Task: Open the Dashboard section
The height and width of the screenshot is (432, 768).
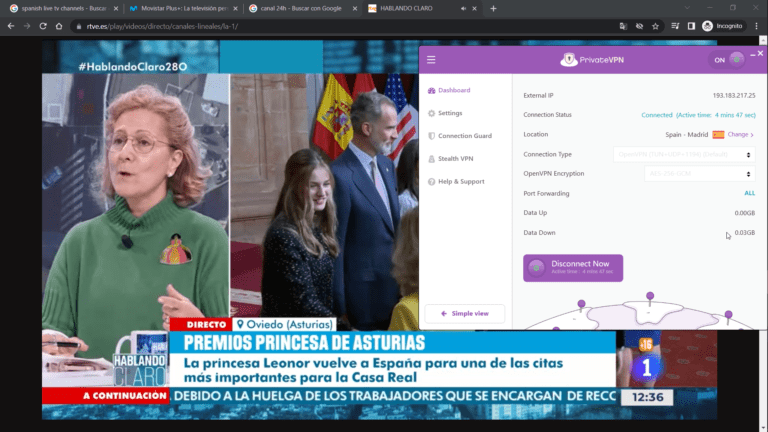Action: [x=453, y=90]
